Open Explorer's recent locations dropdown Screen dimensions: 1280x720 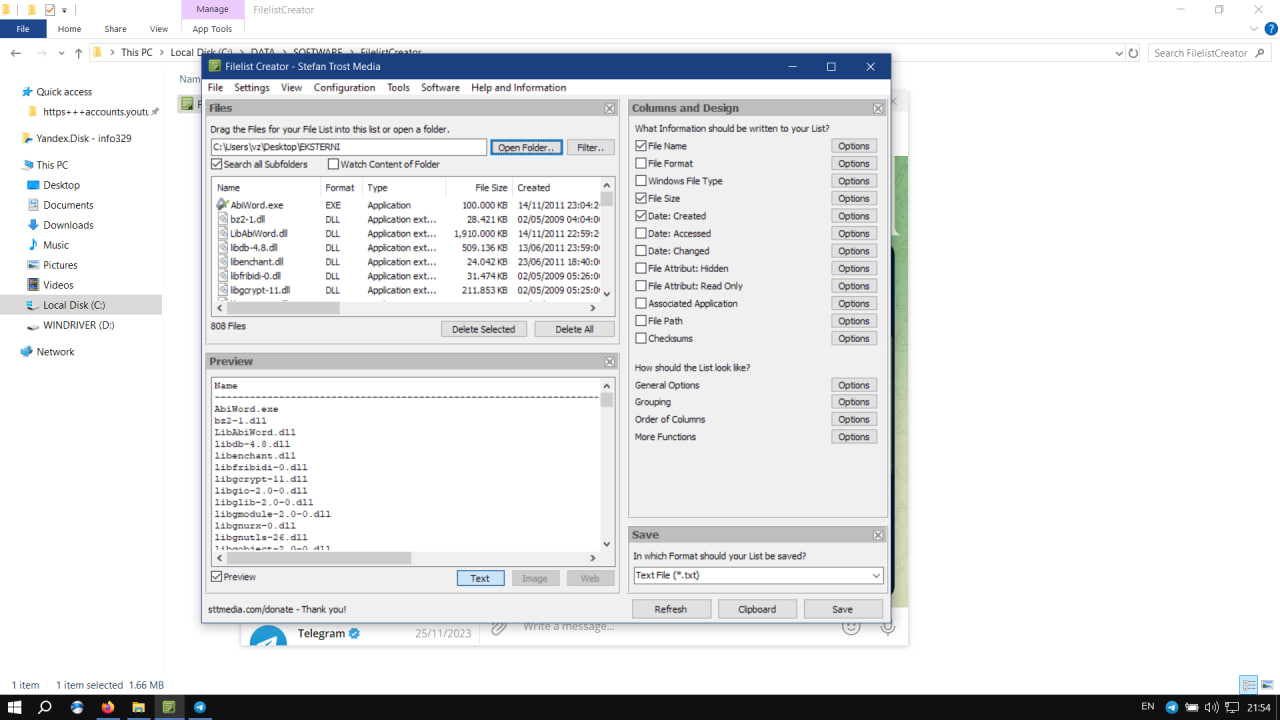59,53
